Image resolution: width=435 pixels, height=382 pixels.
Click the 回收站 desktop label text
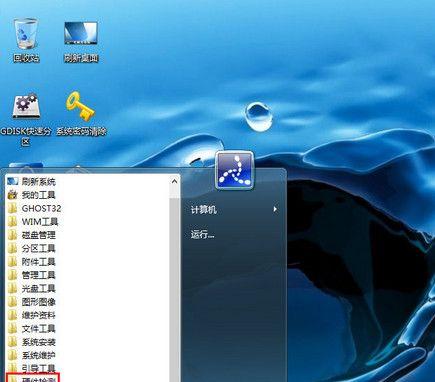[x=26, y=58]
